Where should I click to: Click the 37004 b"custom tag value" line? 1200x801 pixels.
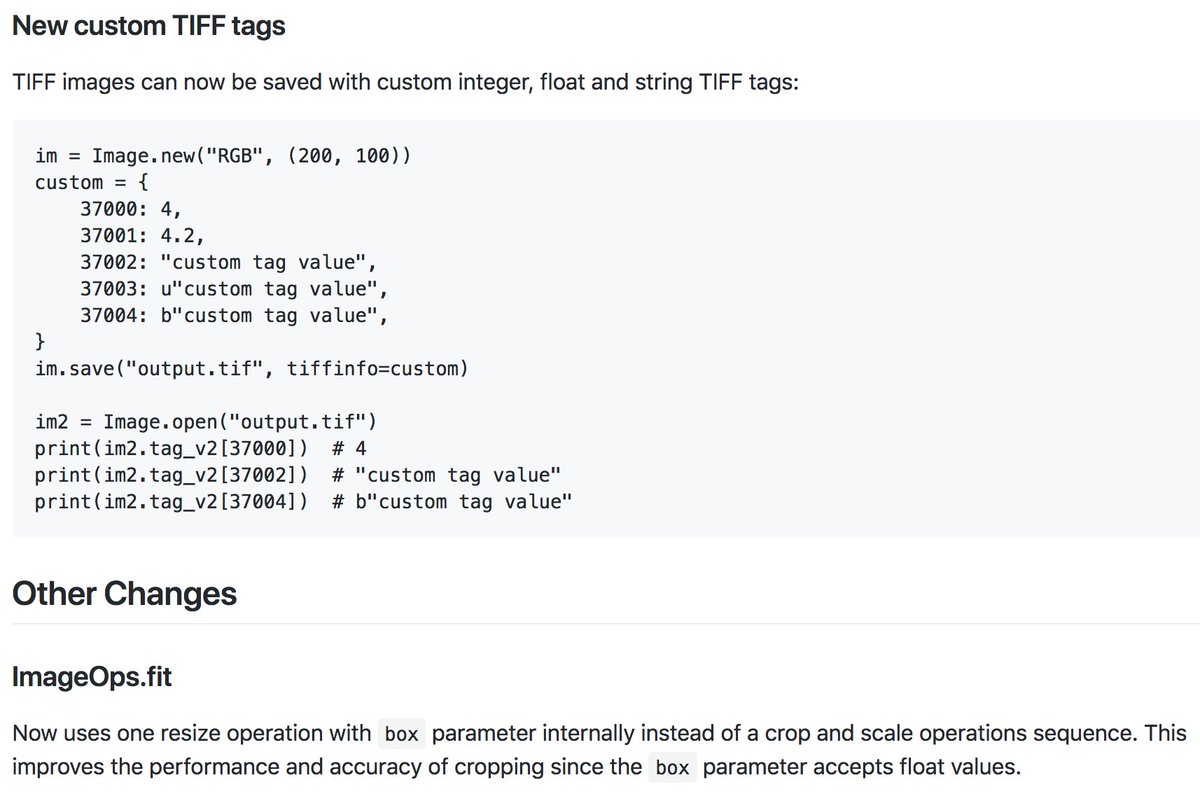(234, 316)
